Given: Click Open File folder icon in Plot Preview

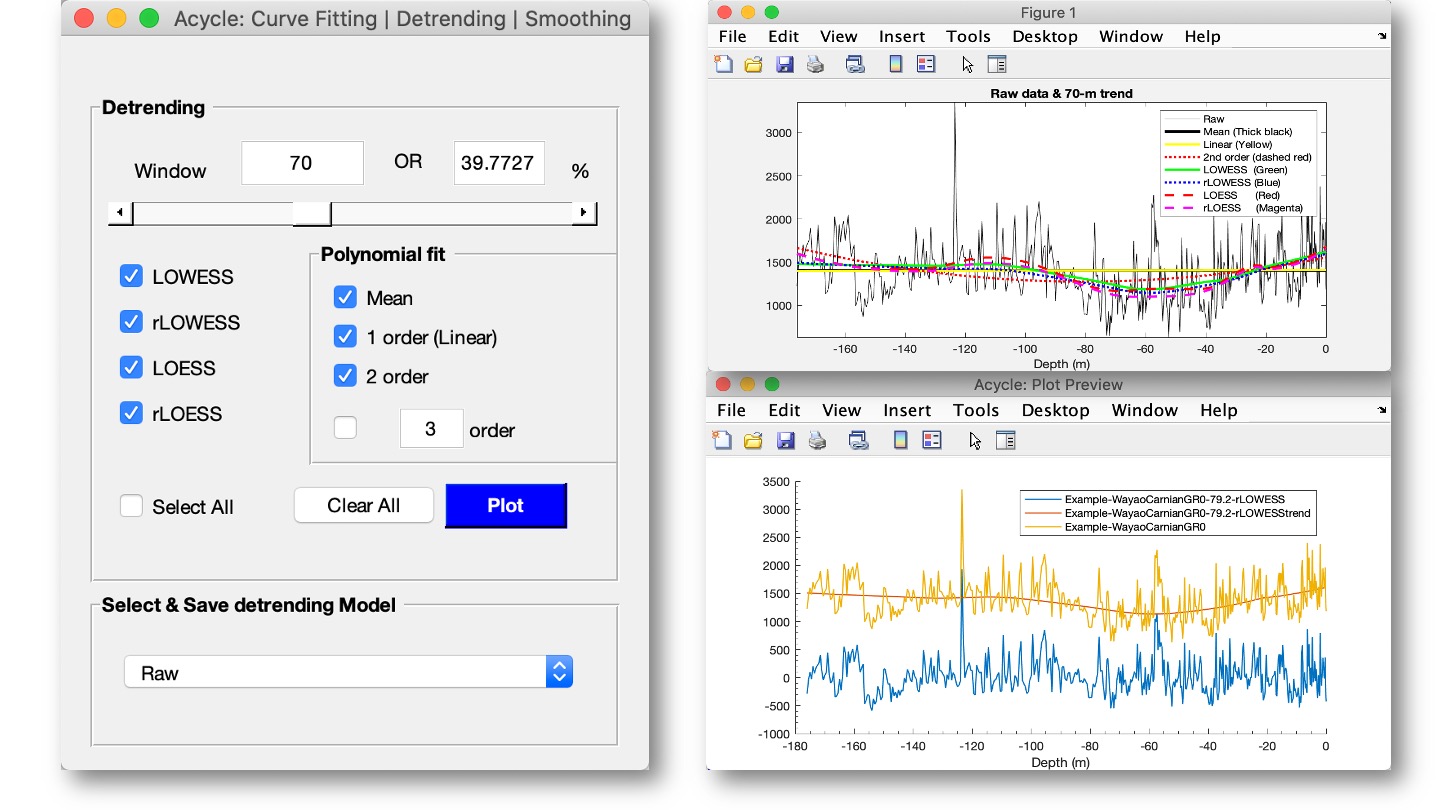Looking at the screenshot, I should [x=754, y=439].
